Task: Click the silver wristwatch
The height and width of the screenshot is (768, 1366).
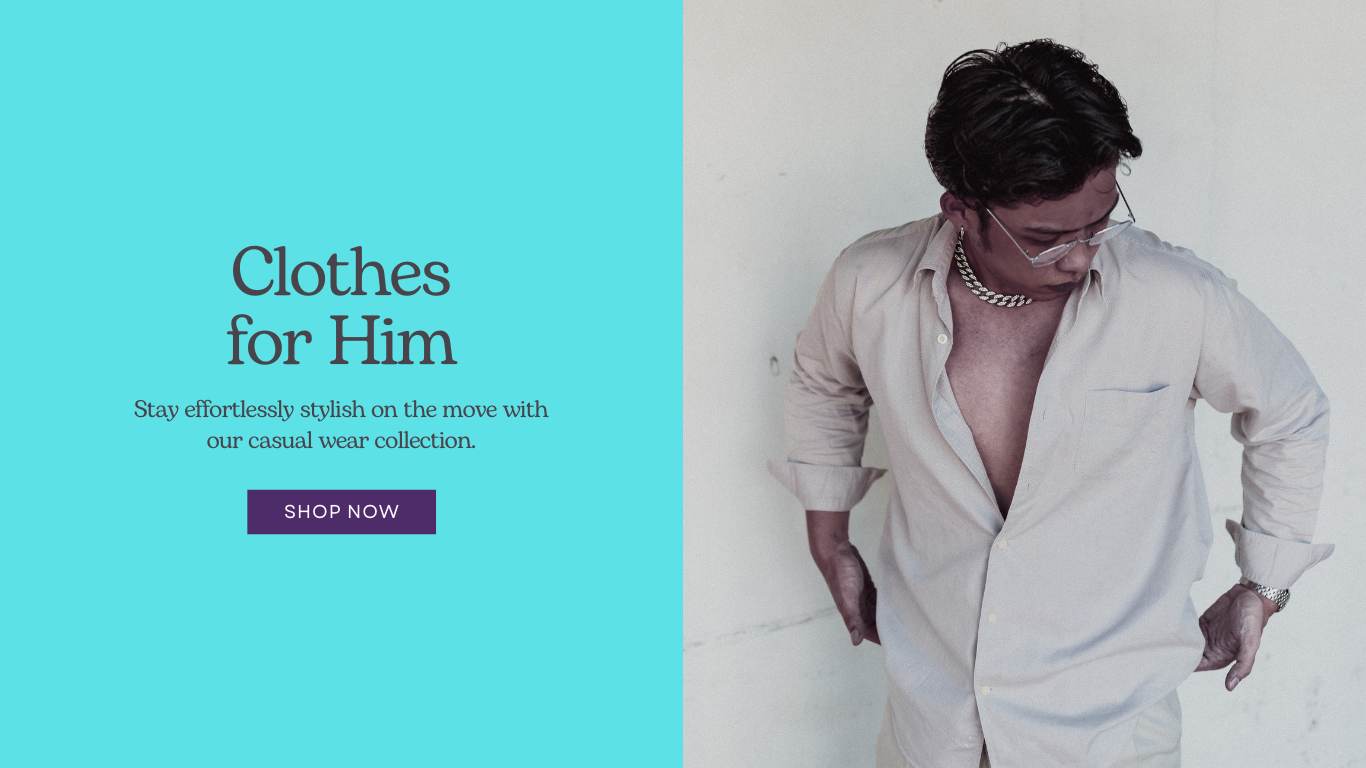Action: [1266, 594]
